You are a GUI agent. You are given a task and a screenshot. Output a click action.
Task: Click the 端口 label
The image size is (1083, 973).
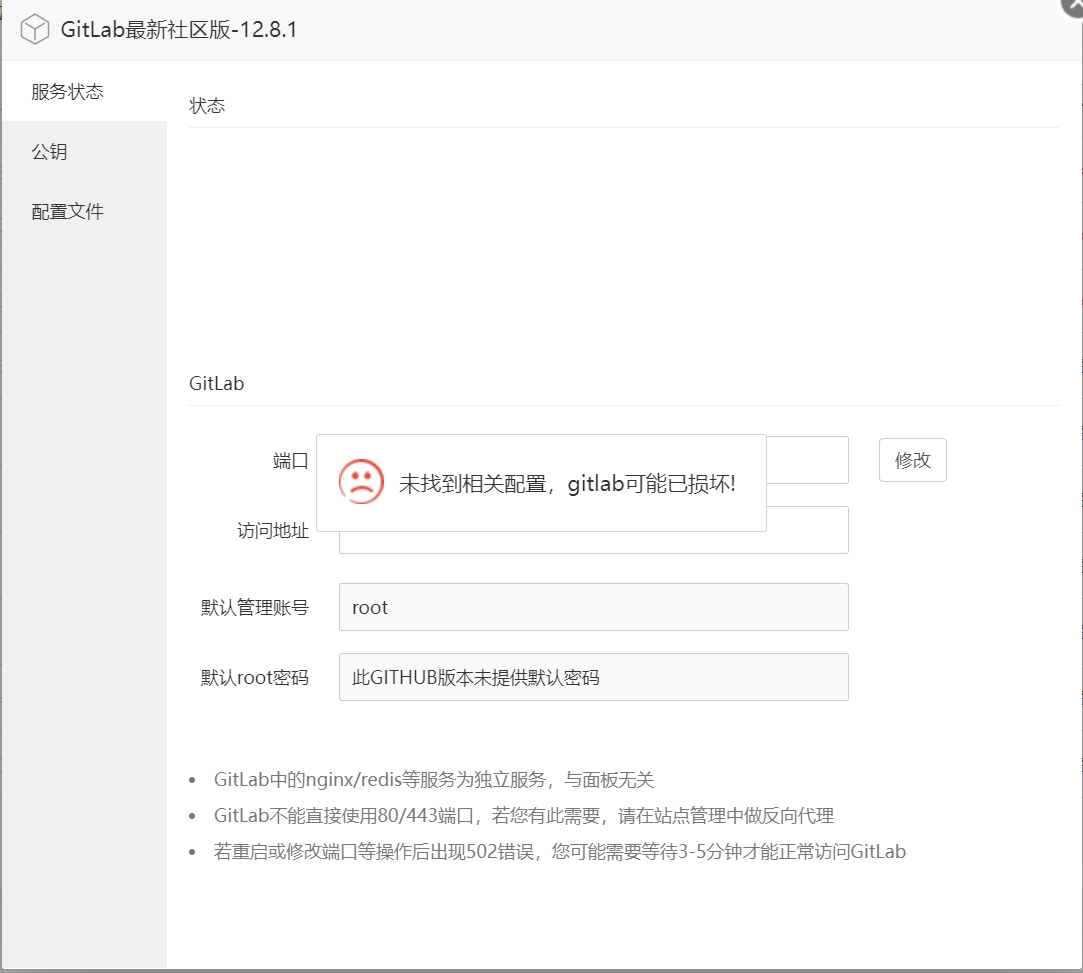[290, 461]
